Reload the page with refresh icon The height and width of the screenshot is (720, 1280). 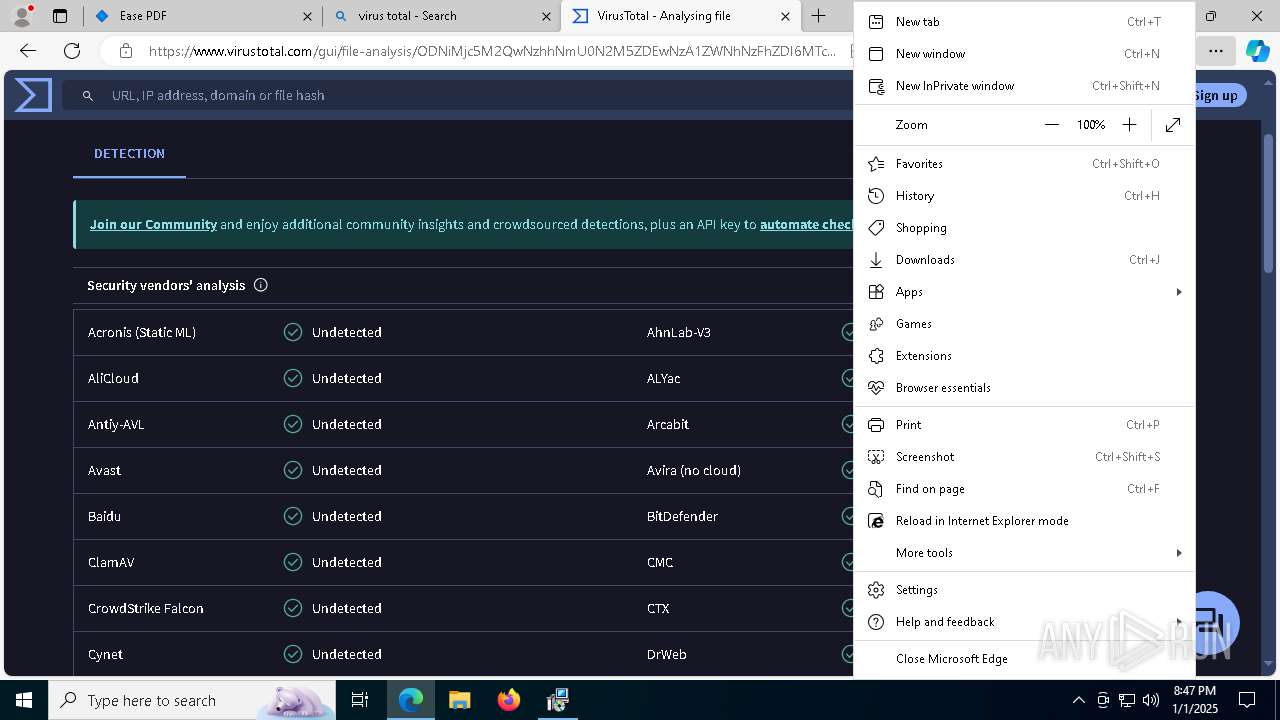pyautogui.click(x=72, y=51)
